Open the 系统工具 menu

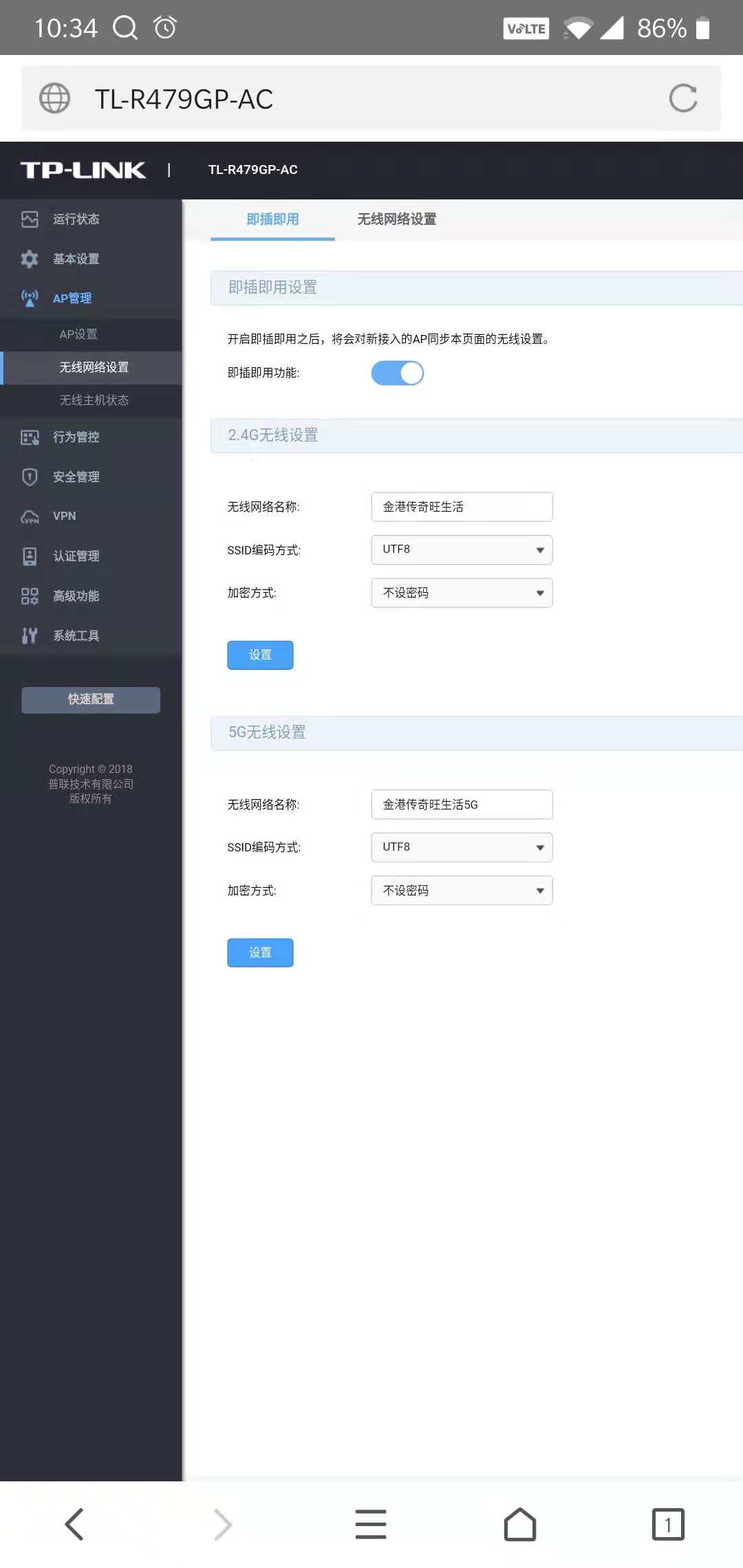tap(91, 635)
